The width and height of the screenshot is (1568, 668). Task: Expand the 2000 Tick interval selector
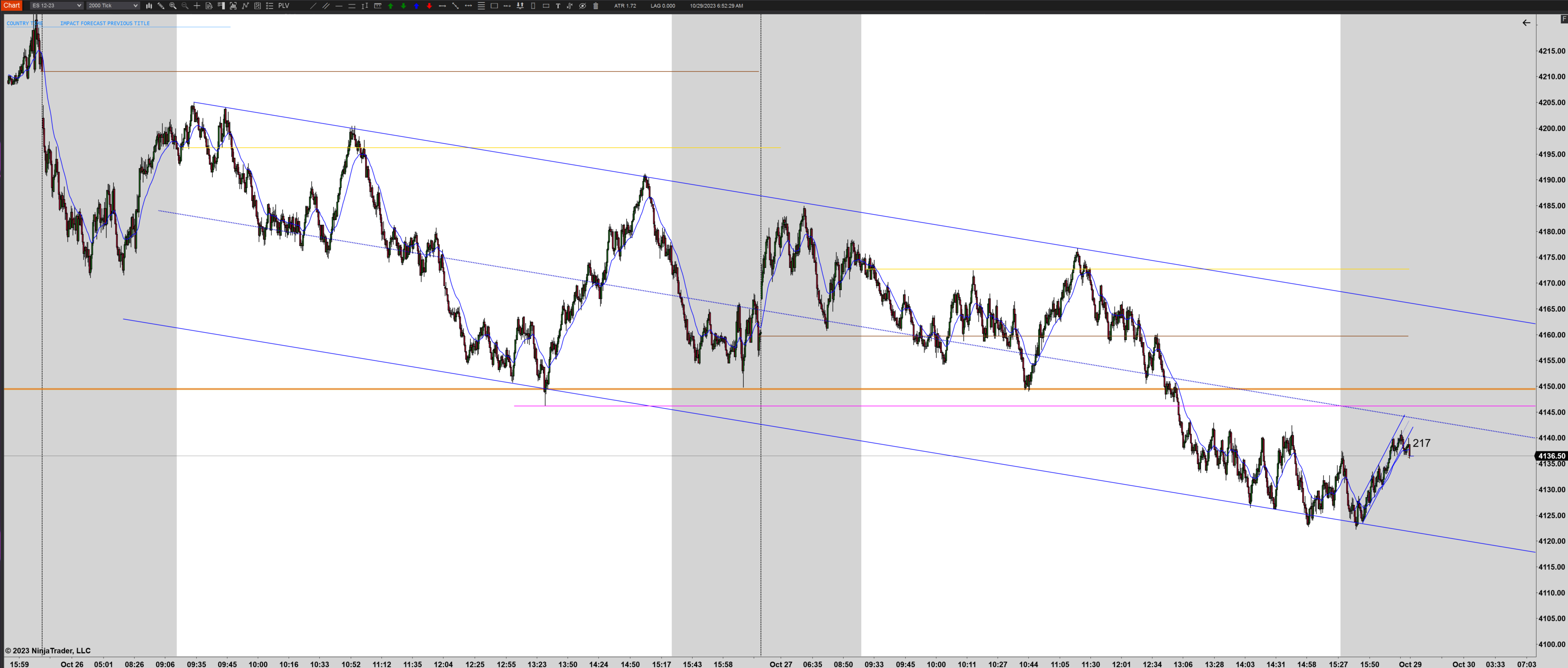coord(113,6)
